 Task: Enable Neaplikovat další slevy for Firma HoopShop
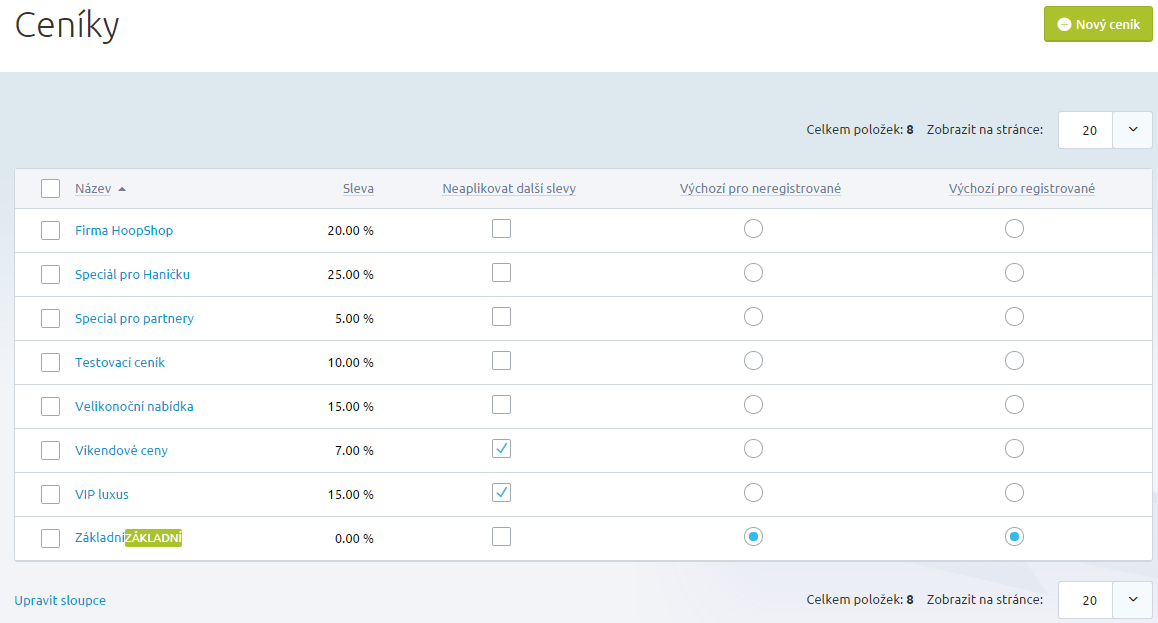point(501,229)
